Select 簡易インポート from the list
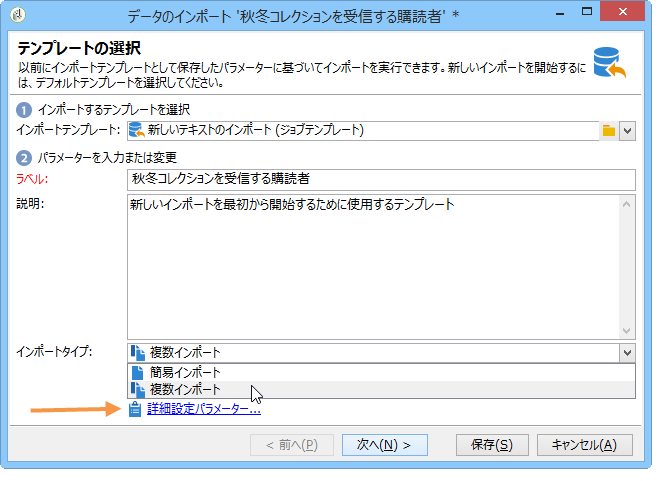This screenshot has width=662, height=481. click(381, 372)
